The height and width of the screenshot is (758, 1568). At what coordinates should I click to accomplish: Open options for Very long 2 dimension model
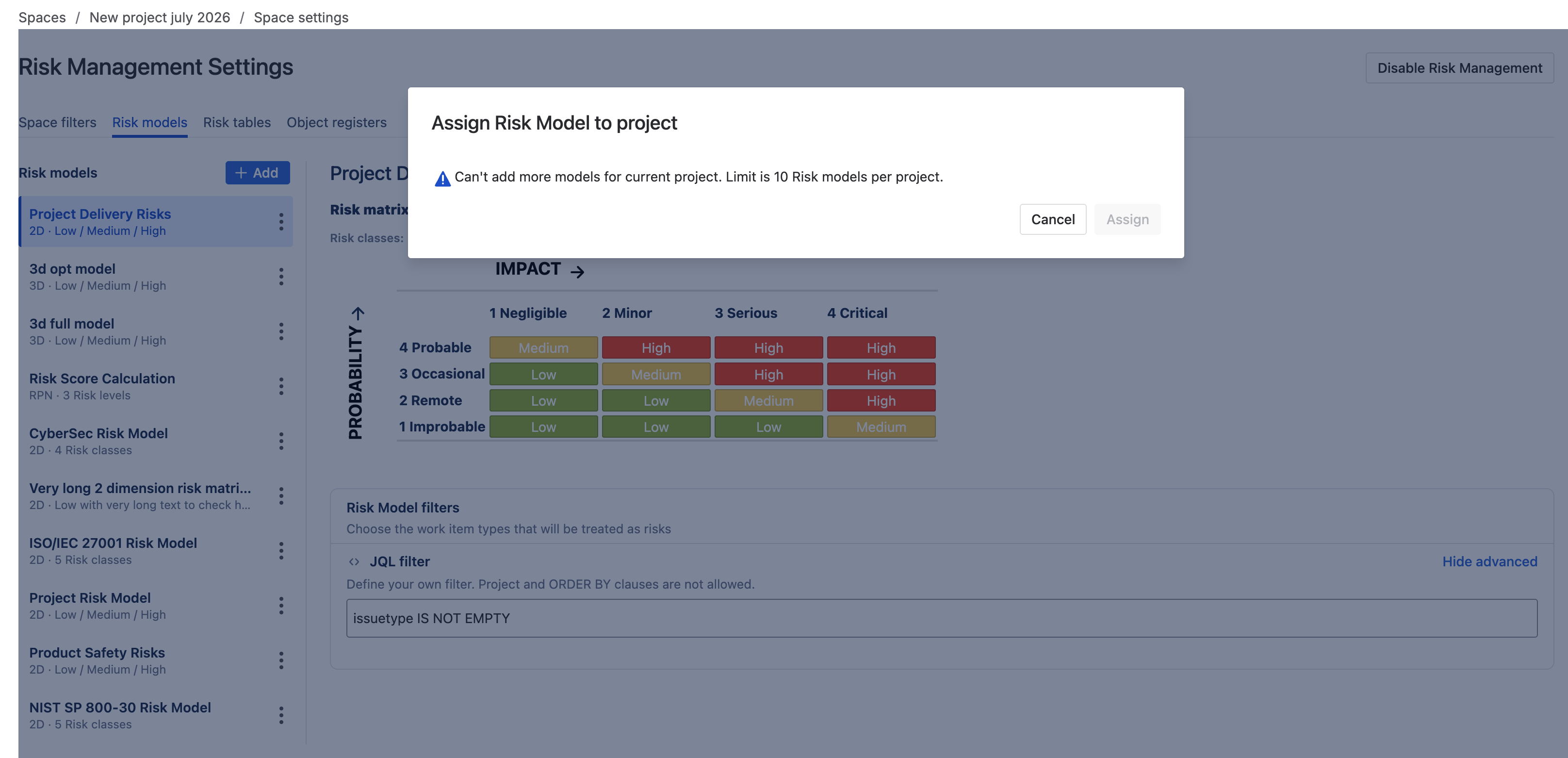coord(281,495)
